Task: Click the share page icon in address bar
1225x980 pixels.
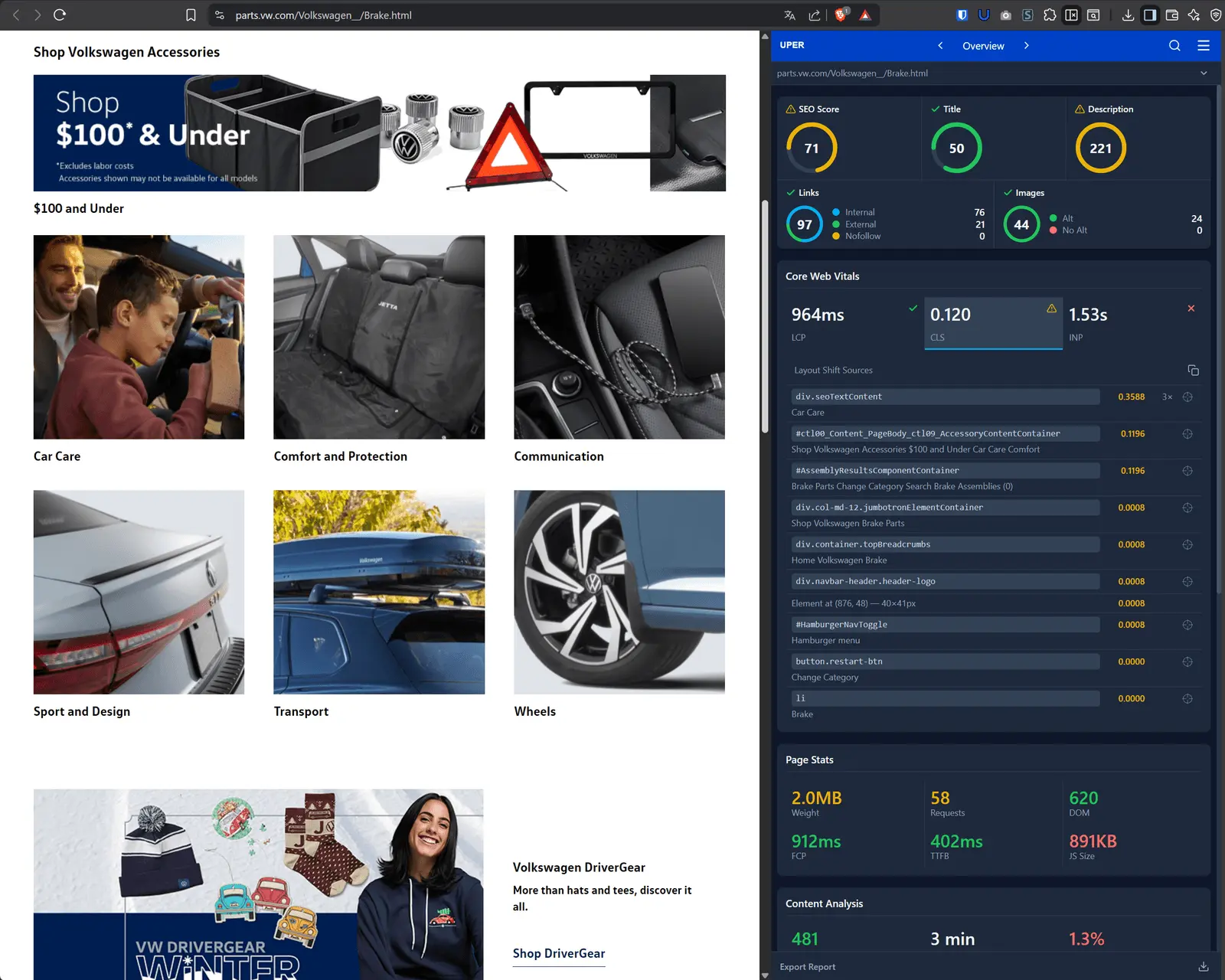Action: pos(815,15)
